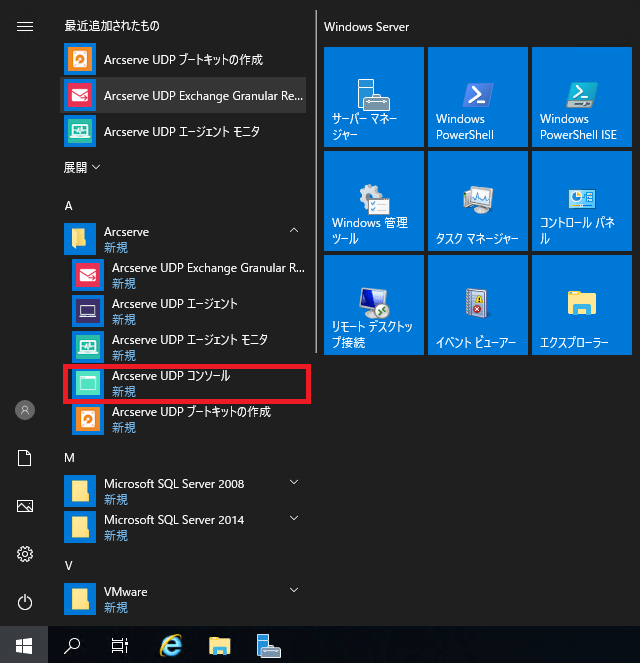
Task: Open リモート デスクトップ接続 tile
Action: [x=374, y=305]
